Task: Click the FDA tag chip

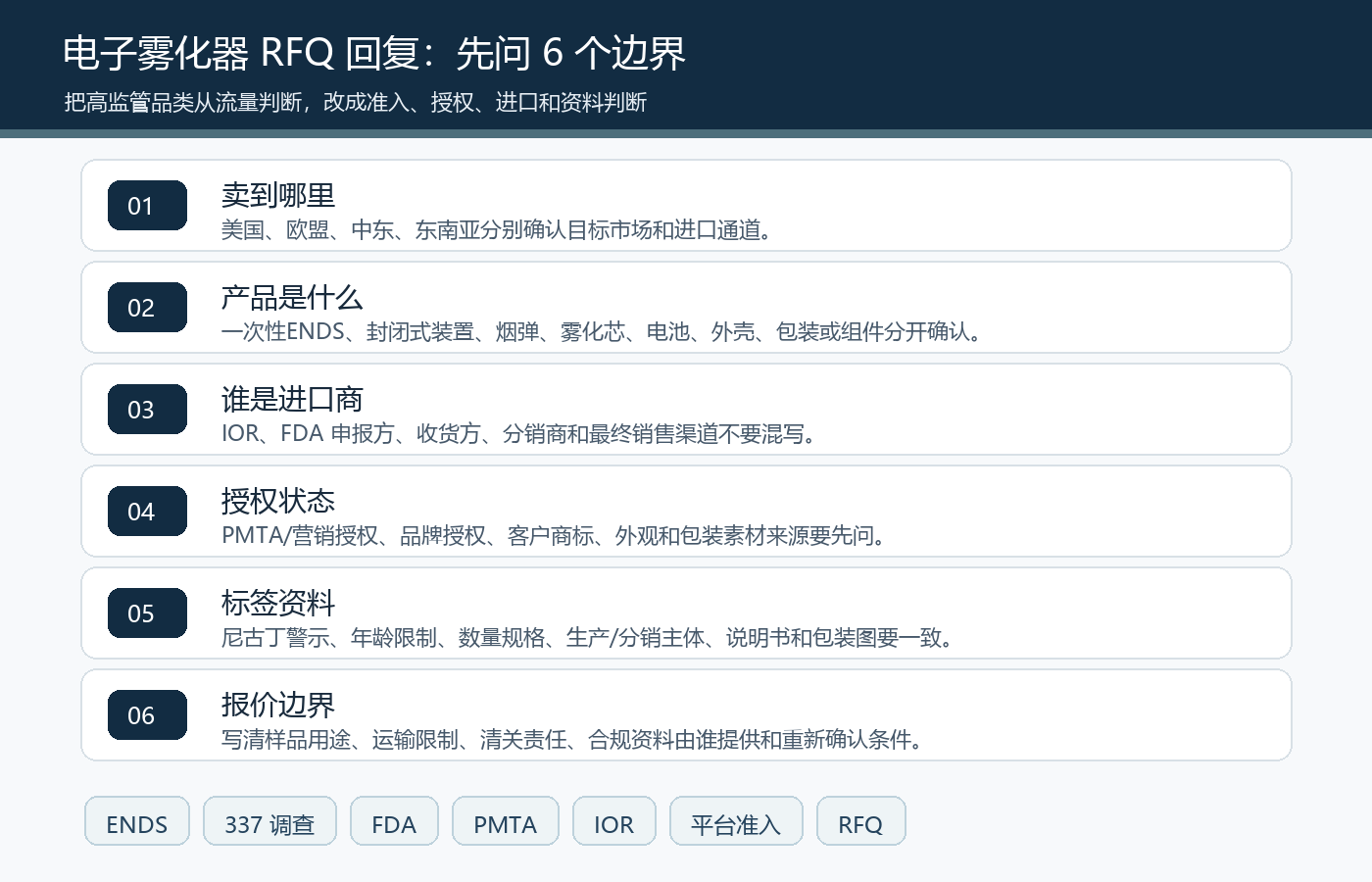Action: tap(394, 821)
